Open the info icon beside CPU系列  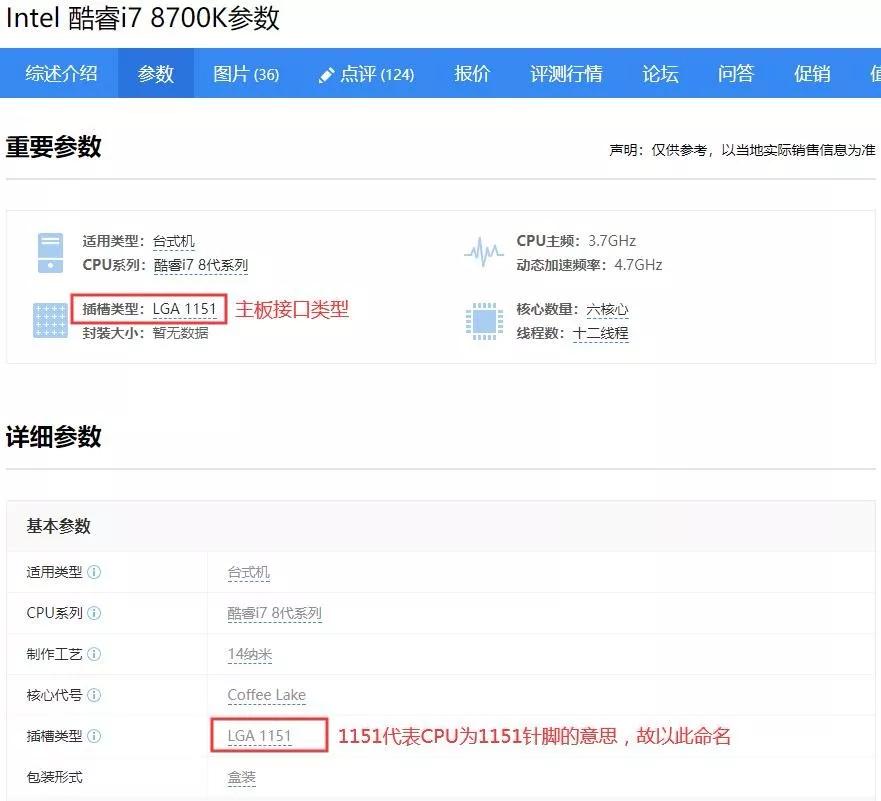(x=95, y=613)
